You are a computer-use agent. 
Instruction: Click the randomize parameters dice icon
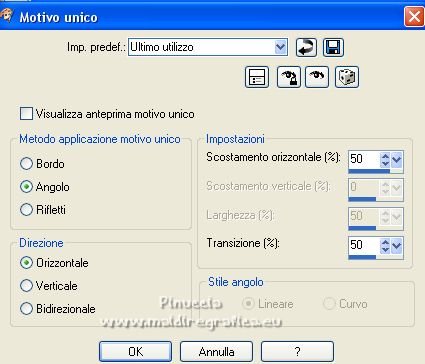coord(347,77)
